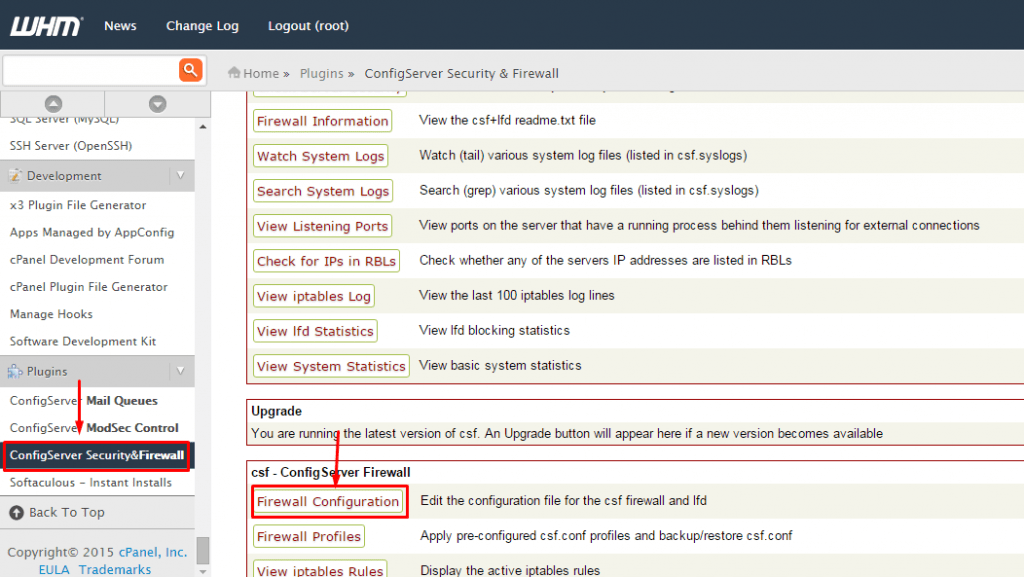Click Firewall Information button

pos(322,121)
